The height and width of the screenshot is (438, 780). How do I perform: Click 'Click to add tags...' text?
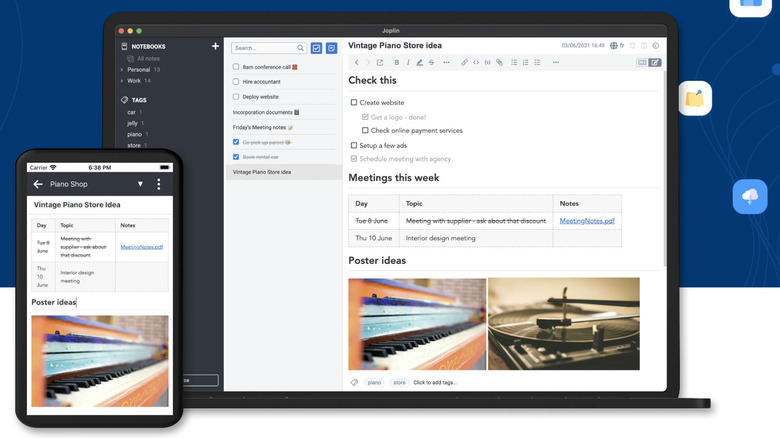pyautogui.click(x=435, y=382)
